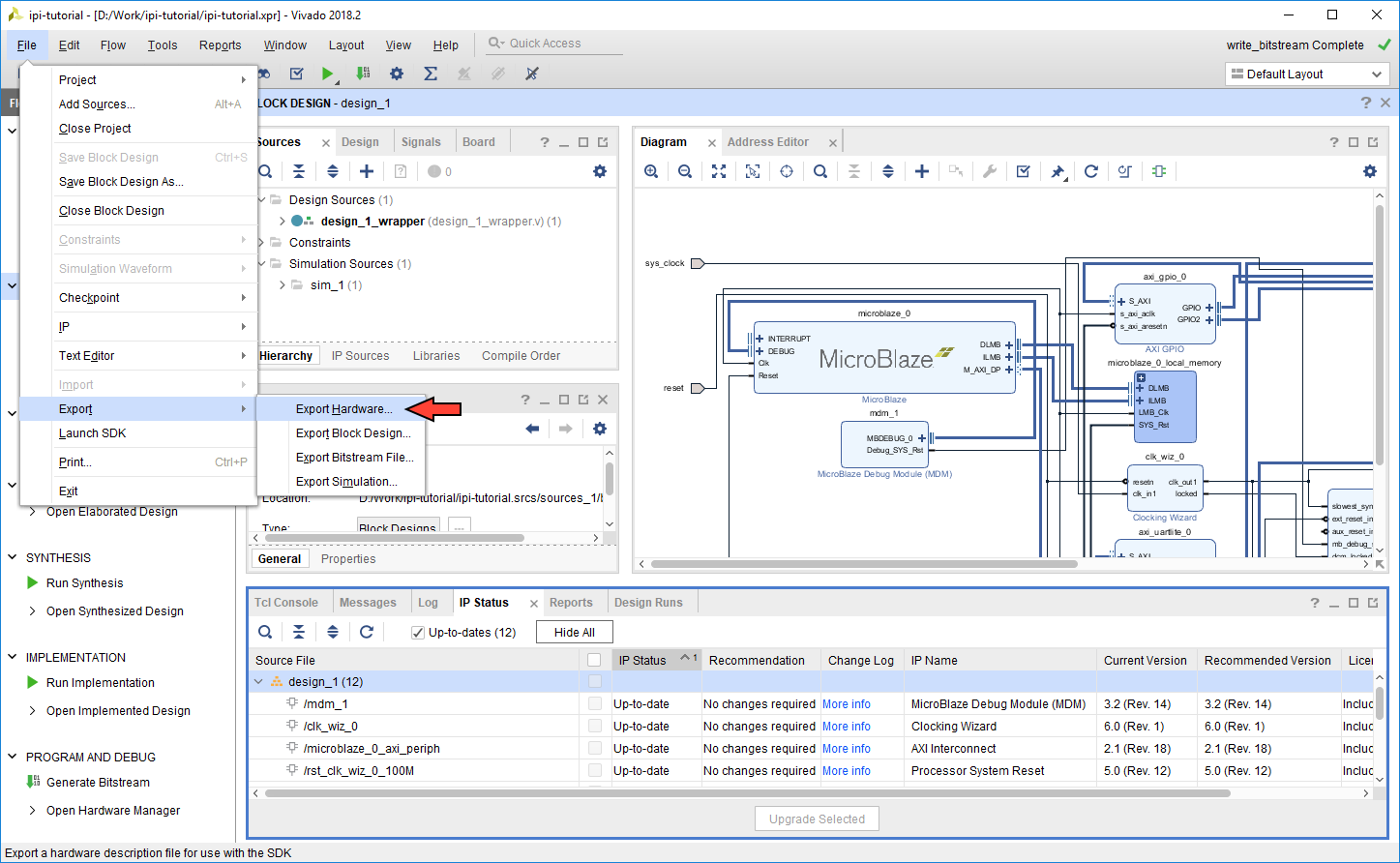The width and height of the screenshot is (1400, 863).
Task: Click the green Run button in main toolbar
Action: click(x=328, y=74)
